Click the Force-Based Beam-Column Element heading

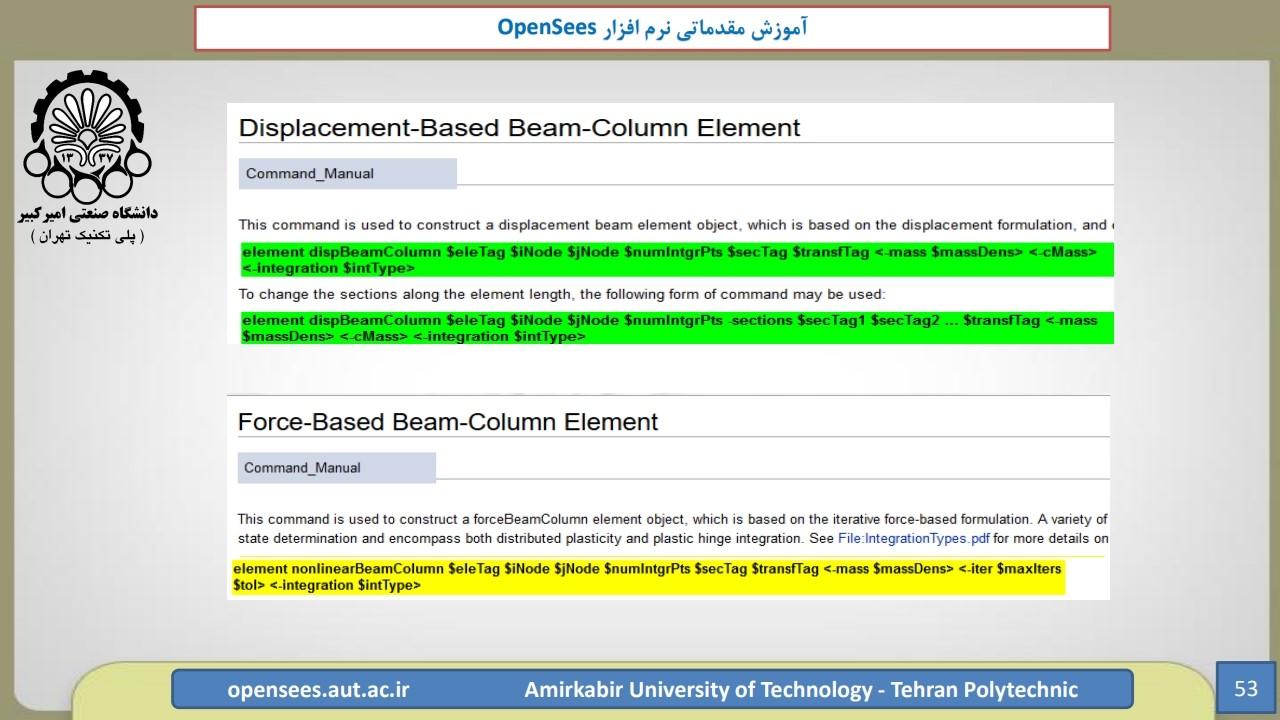pyautogui.click(x=448, y=422)
